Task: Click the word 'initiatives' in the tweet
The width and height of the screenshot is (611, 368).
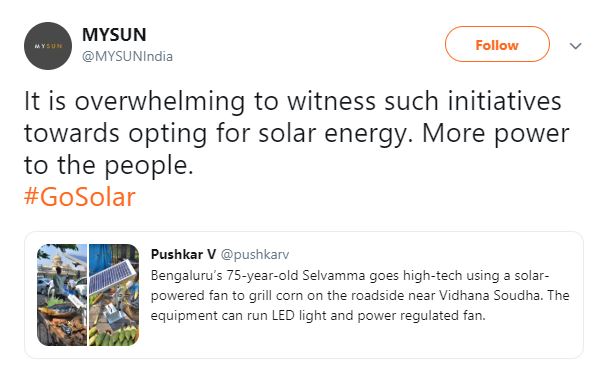Action: (504, 101)
